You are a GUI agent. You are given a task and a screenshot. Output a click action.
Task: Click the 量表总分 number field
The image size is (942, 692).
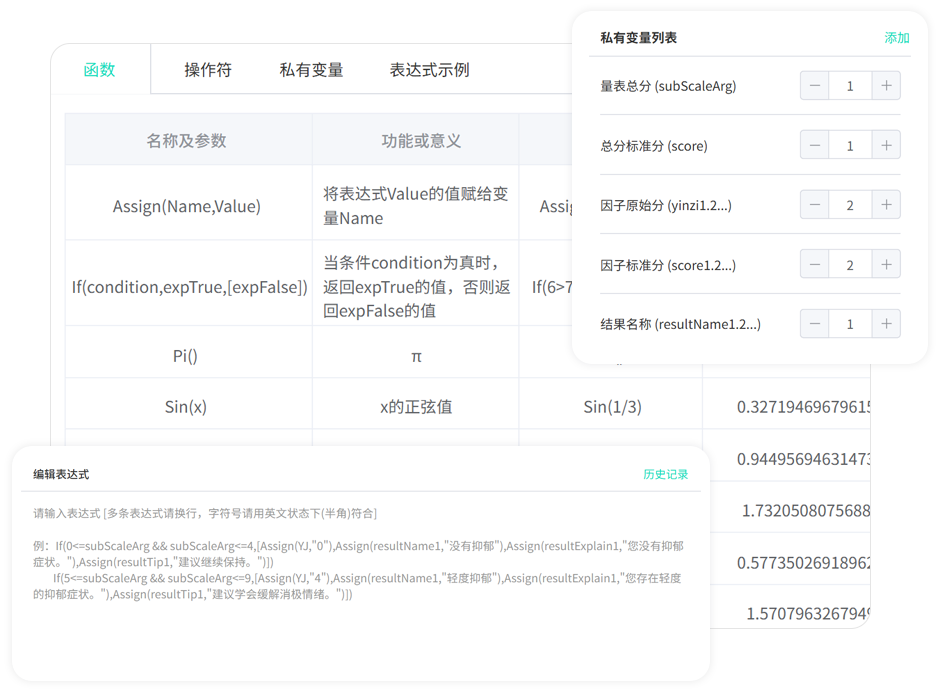(850, 86)
